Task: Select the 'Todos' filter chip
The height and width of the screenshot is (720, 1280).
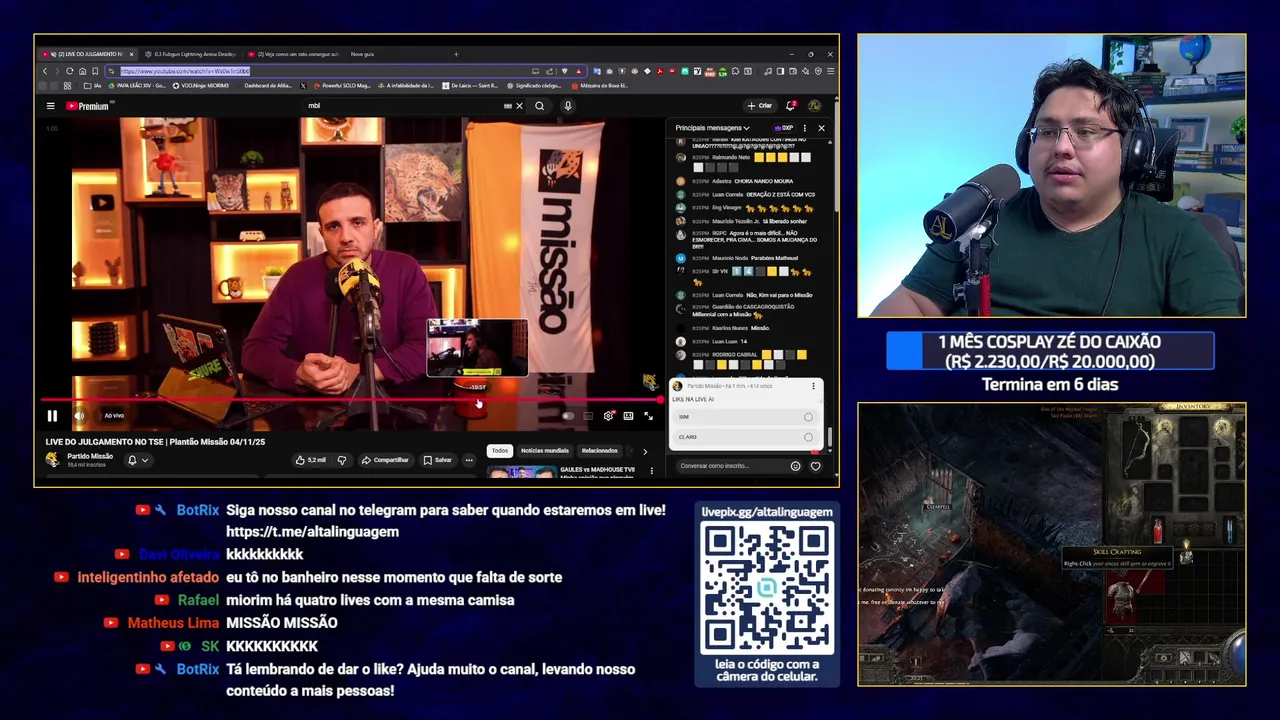Action: [500, 451]
